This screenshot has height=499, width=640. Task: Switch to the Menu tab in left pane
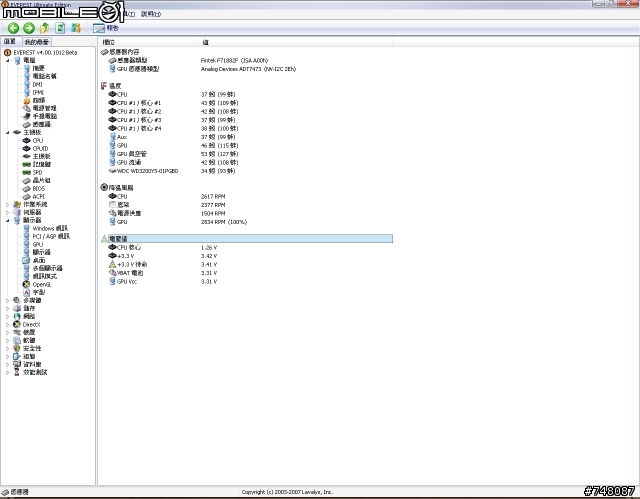(x=10, y=41)
